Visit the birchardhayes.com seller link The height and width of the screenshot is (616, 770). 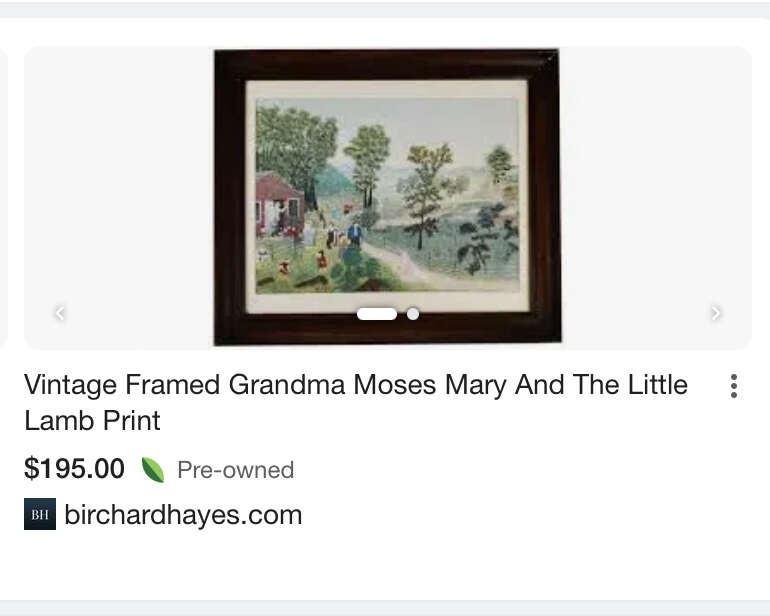183,515
